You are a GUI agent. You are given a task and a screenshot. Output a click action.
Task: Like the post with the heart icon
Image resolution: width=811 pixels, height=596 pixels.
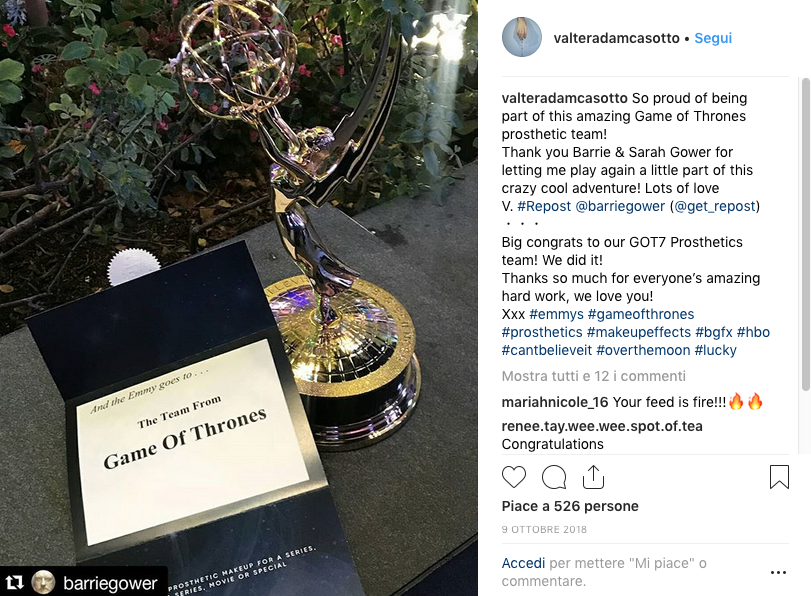click(x=514, y=477)
